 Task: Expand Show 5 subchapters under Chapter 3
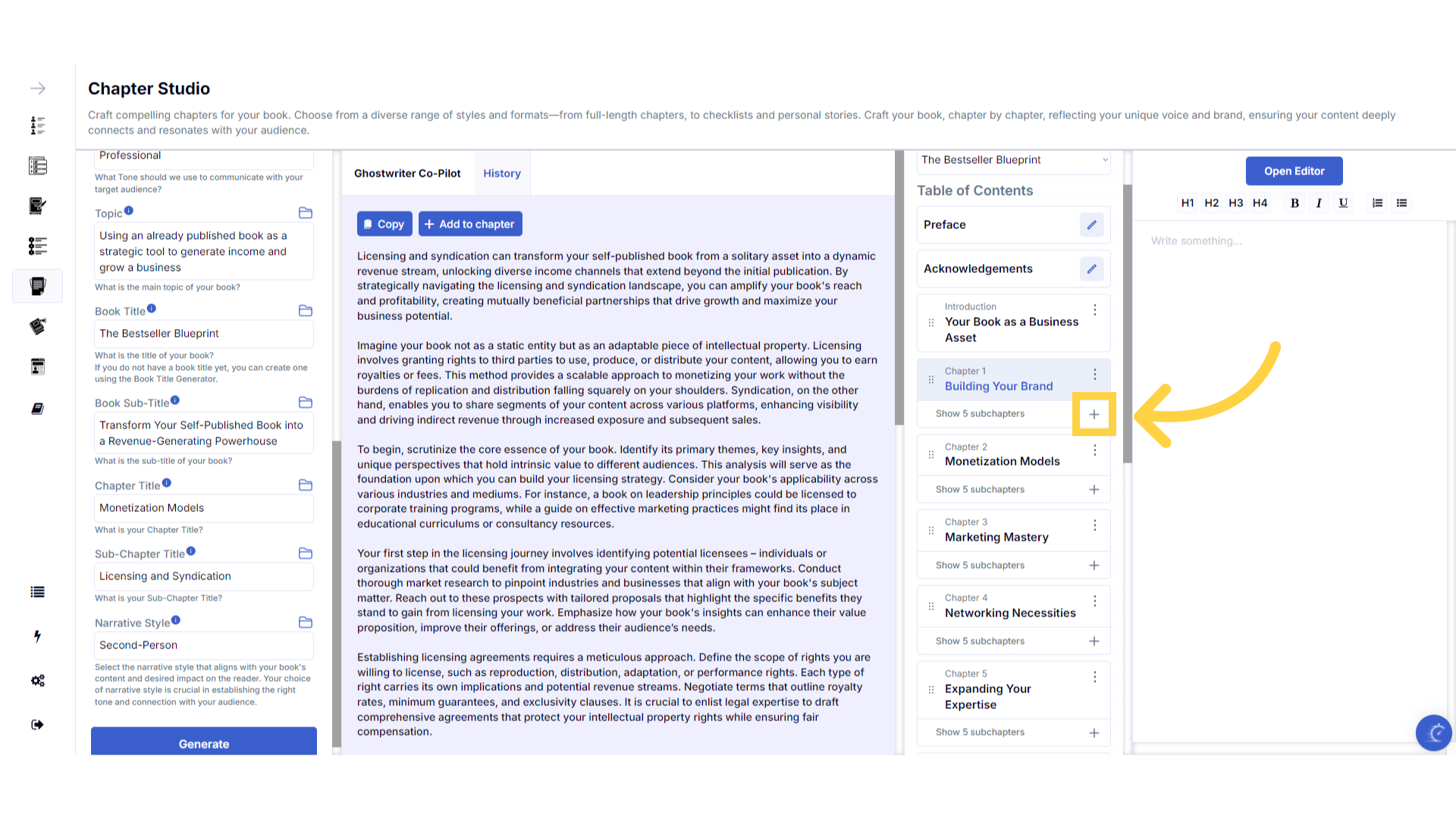(x=980, y=566)
